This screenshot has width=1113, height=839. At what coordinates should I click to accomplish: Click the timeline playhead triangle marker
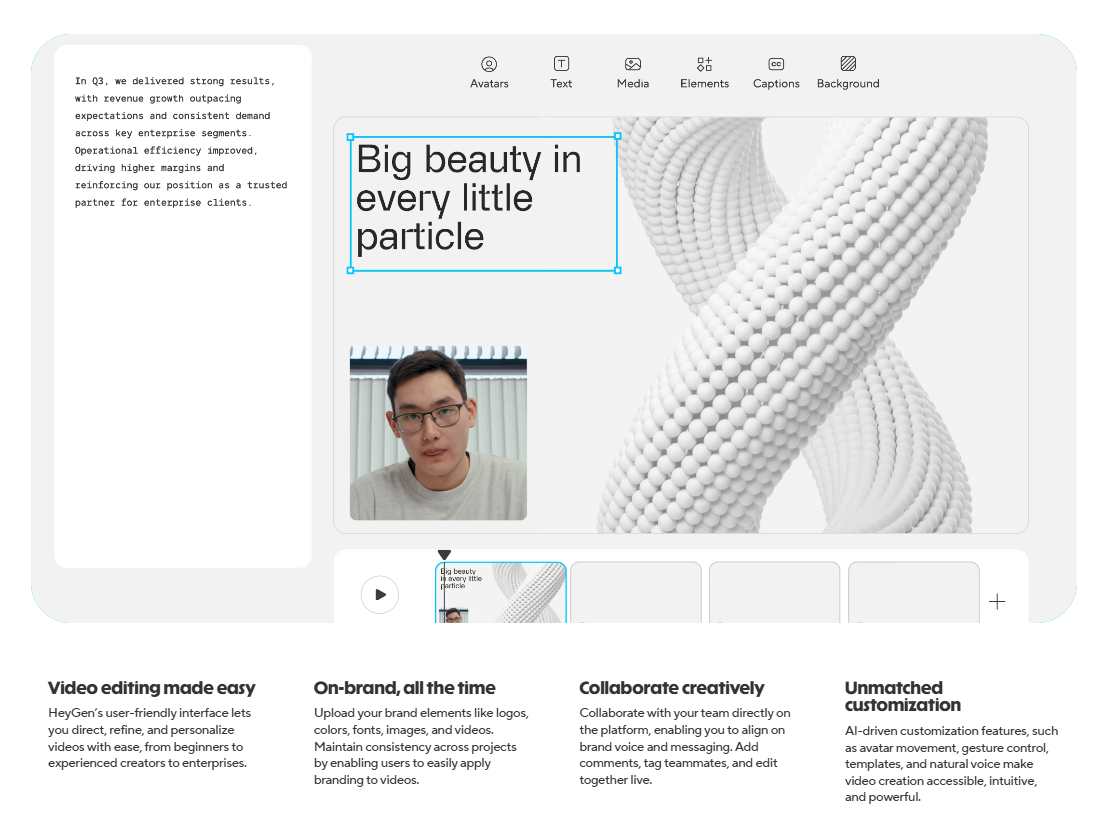(x=445, y=555)
